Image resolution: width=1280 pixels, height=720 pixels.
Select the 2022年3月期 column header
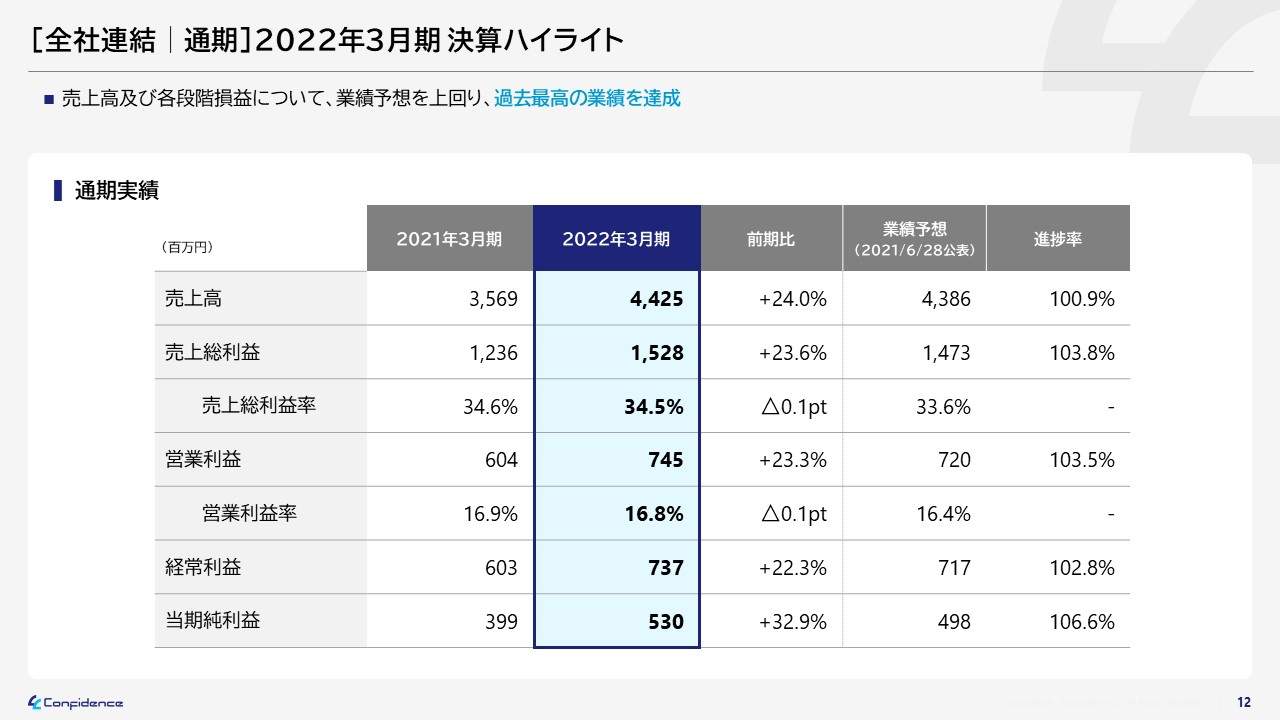pyautogui.click(x=616, y=239)
